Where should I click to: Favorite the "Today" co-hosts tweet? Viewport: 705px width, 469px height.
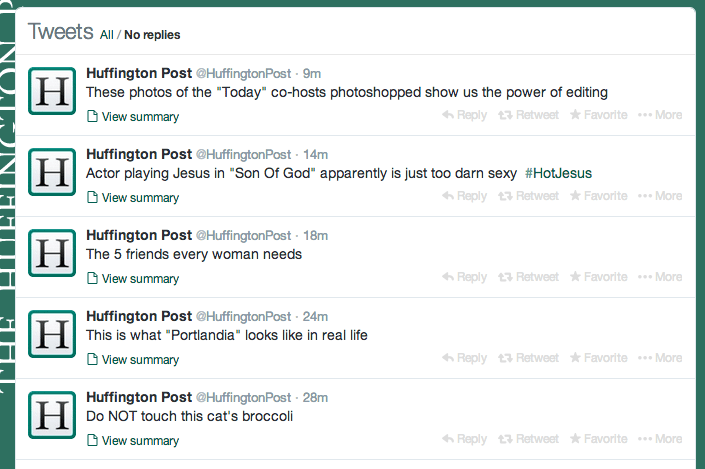pyautogui.click(x=598, y=115)
